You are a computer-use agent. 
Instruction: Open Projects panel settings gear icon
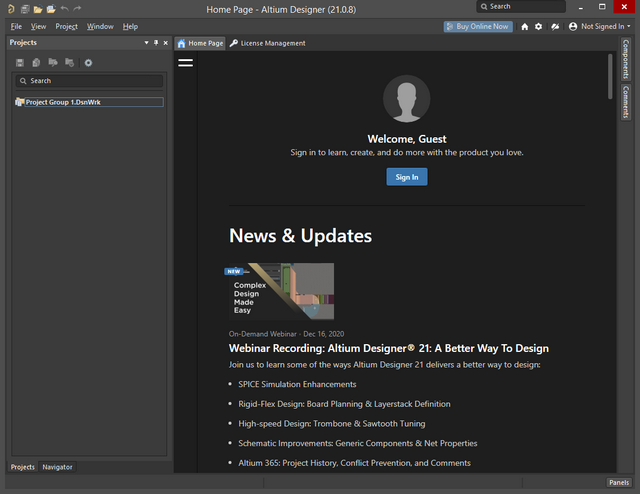88,63
